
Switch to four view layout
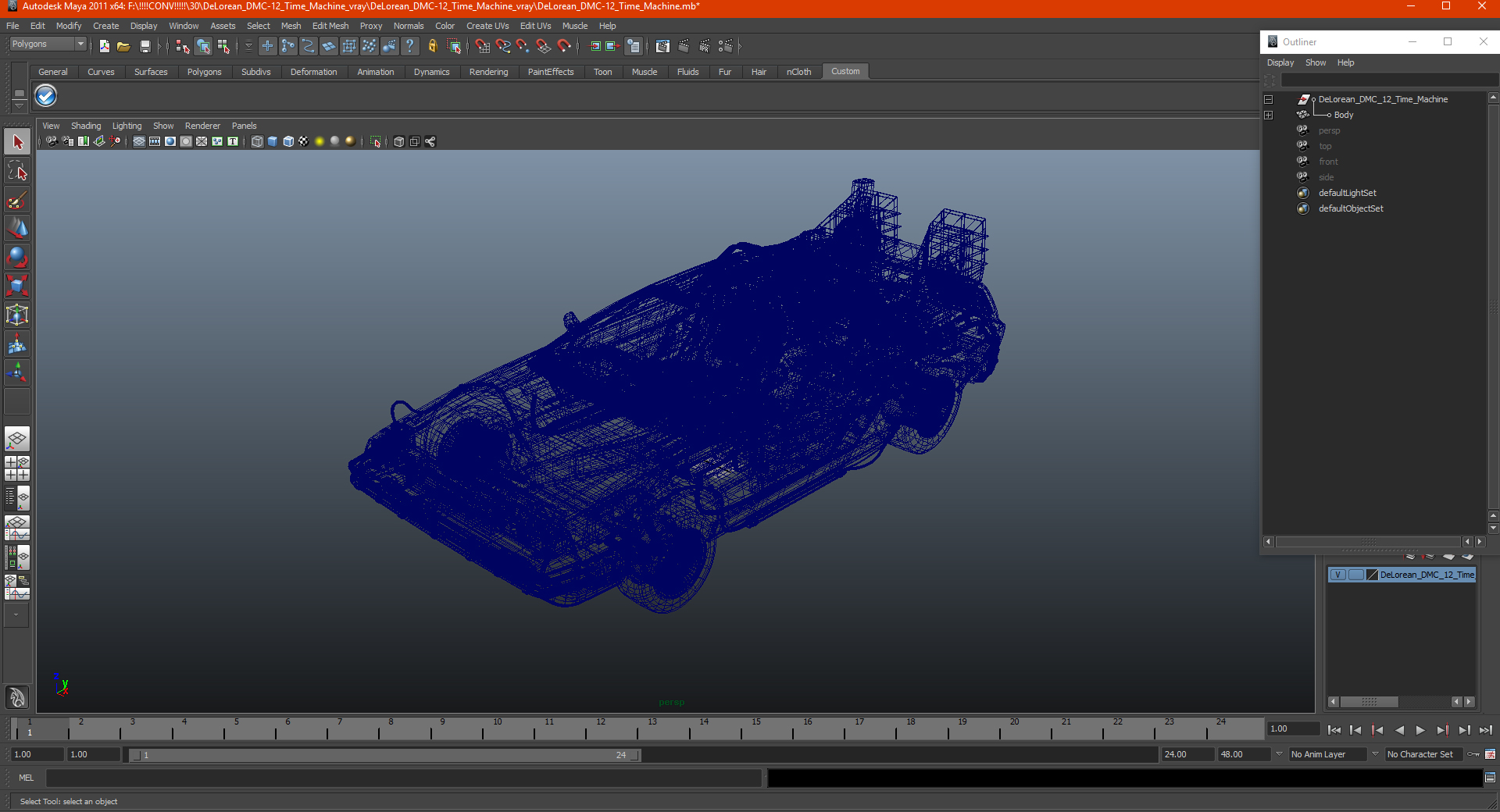tap(17, 468)
